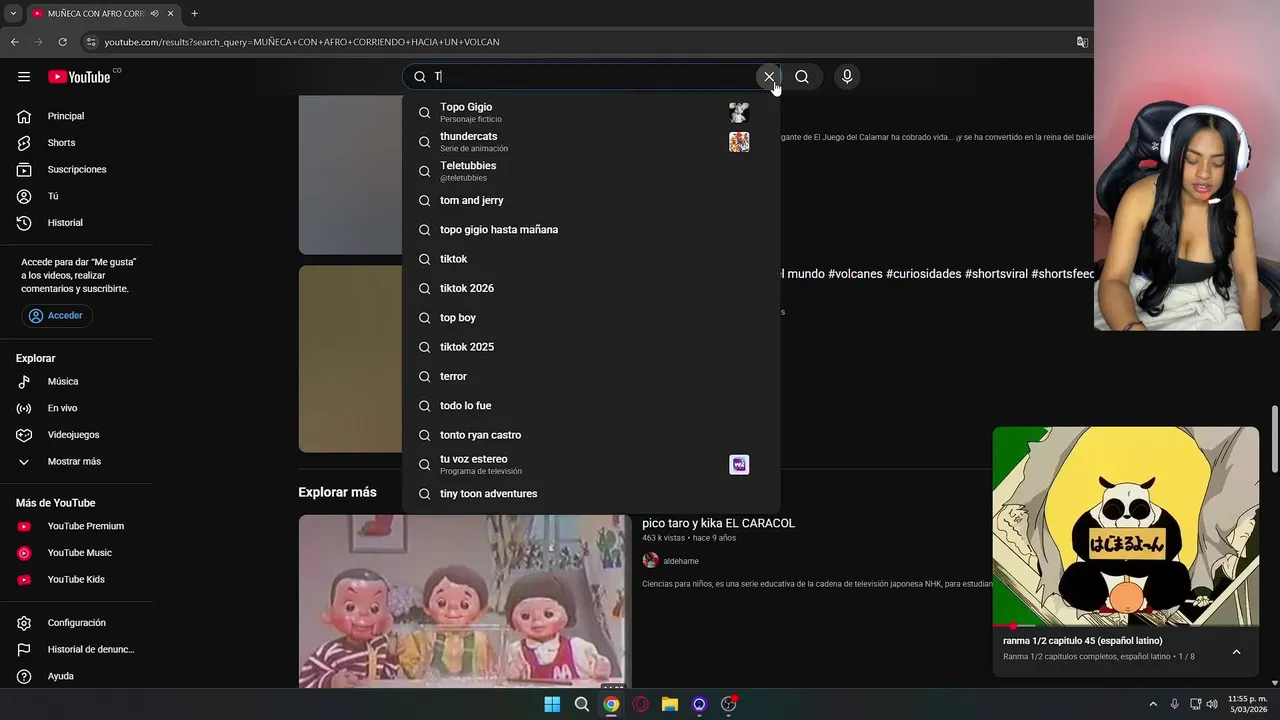Click the thundercats suggestion thumbnail
The image size is (1280, 720).
739,142
